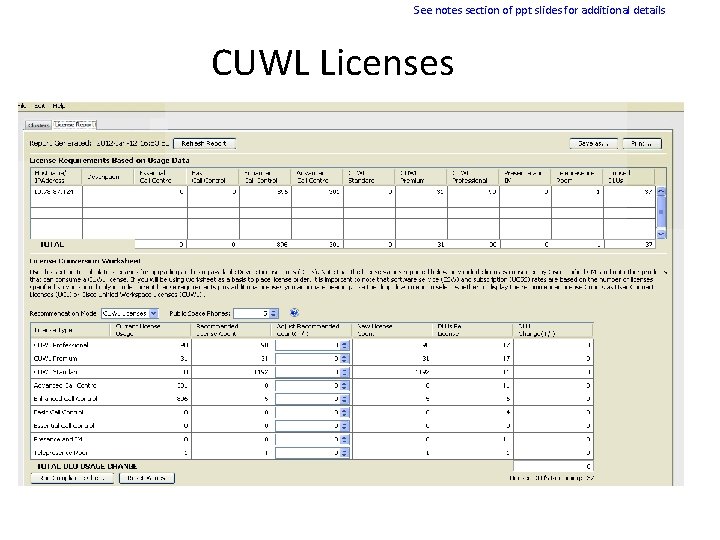
Task: Click the first host row in usage table
Action: (343, 196)
